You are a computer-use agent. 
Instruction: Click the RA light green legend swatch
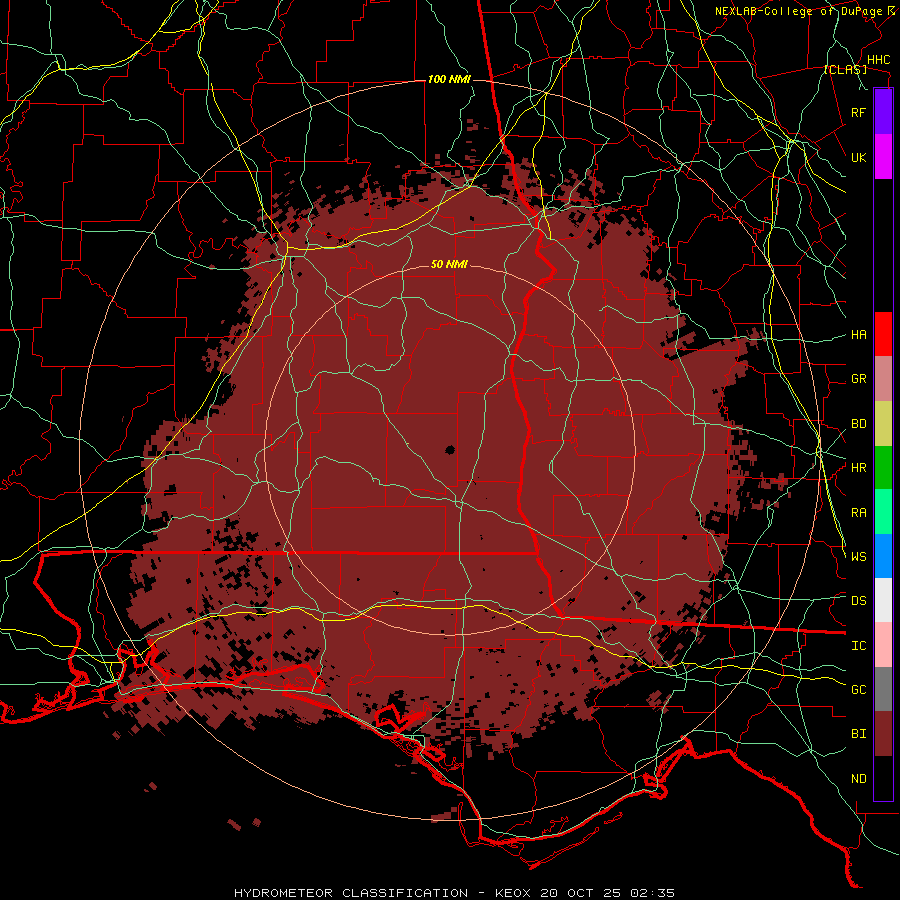883,512
